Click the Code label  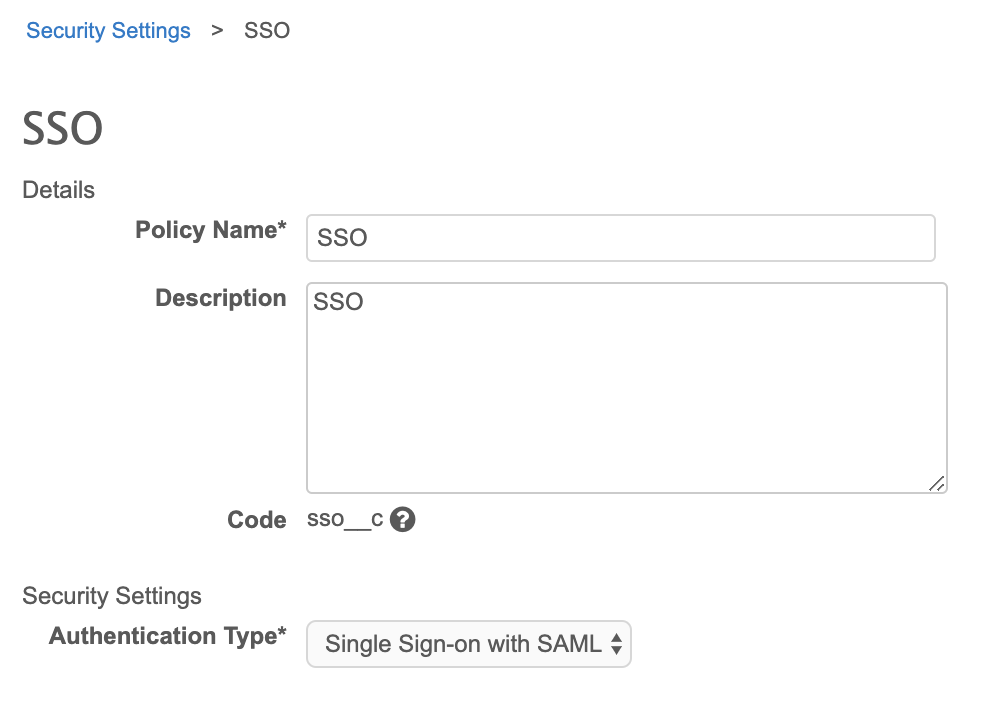click(256, 520)
